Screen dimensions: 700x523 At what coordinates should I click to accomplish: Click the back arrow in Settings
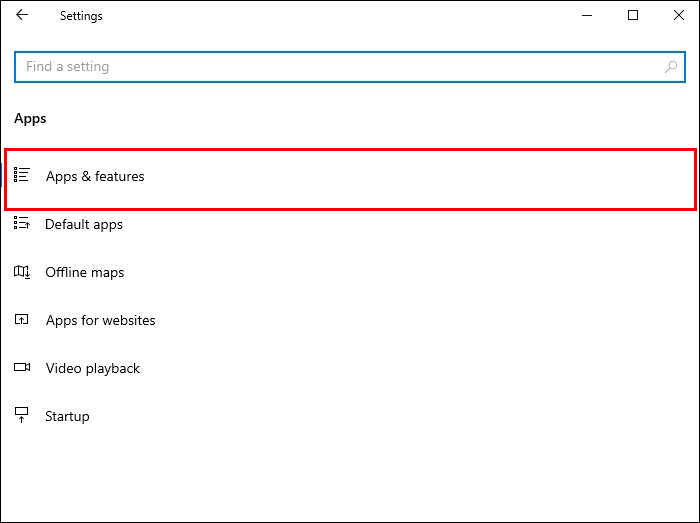point(22,16)
